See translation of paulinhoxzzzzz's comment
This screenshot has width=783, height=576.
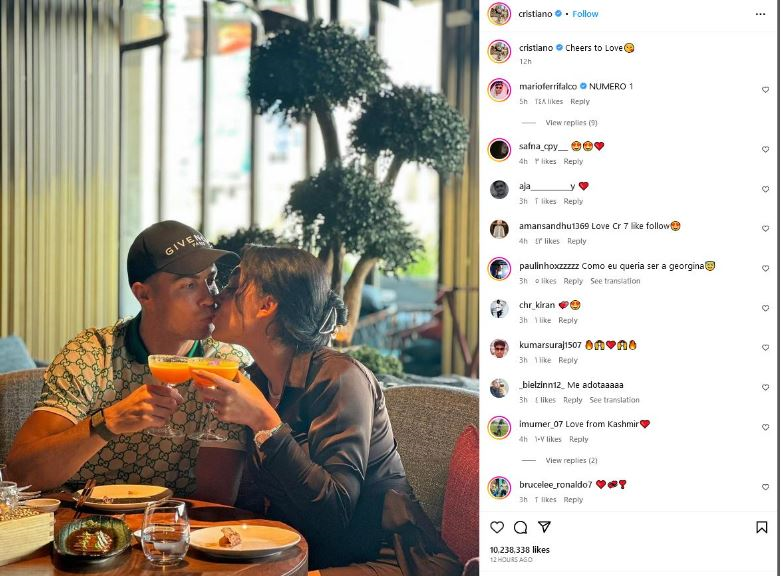(x=615, y=281)
